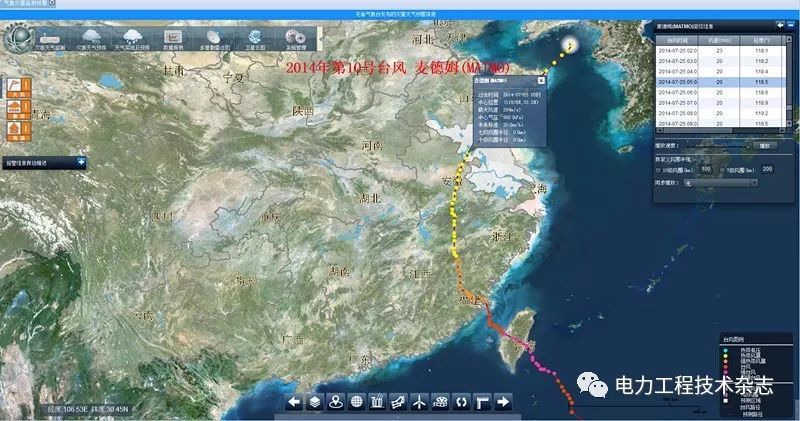Click the left arrow in bottom toolbar

click(x=294, y=402)
